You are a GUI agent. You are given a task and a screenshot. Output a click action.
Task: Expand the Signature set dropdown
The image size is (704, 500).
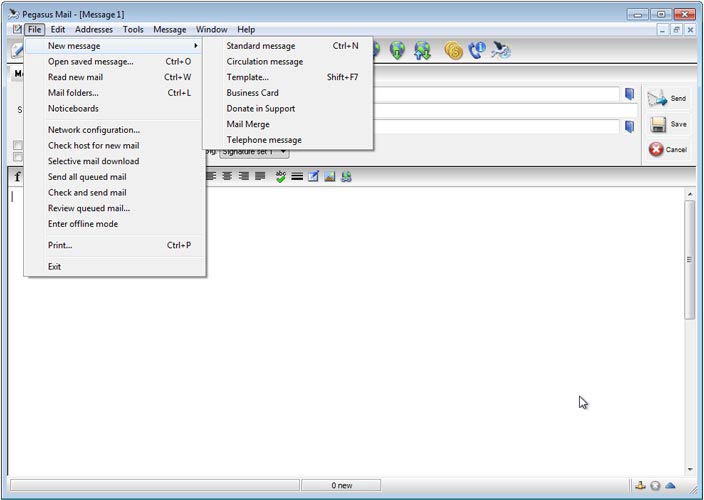coord(282,152)
